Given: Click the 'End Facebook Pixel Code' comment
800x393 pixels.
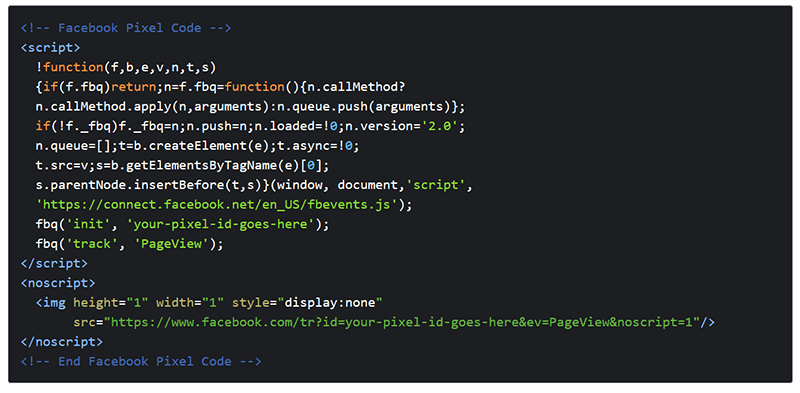Looking at the screenshot, I should click(141, 362).
